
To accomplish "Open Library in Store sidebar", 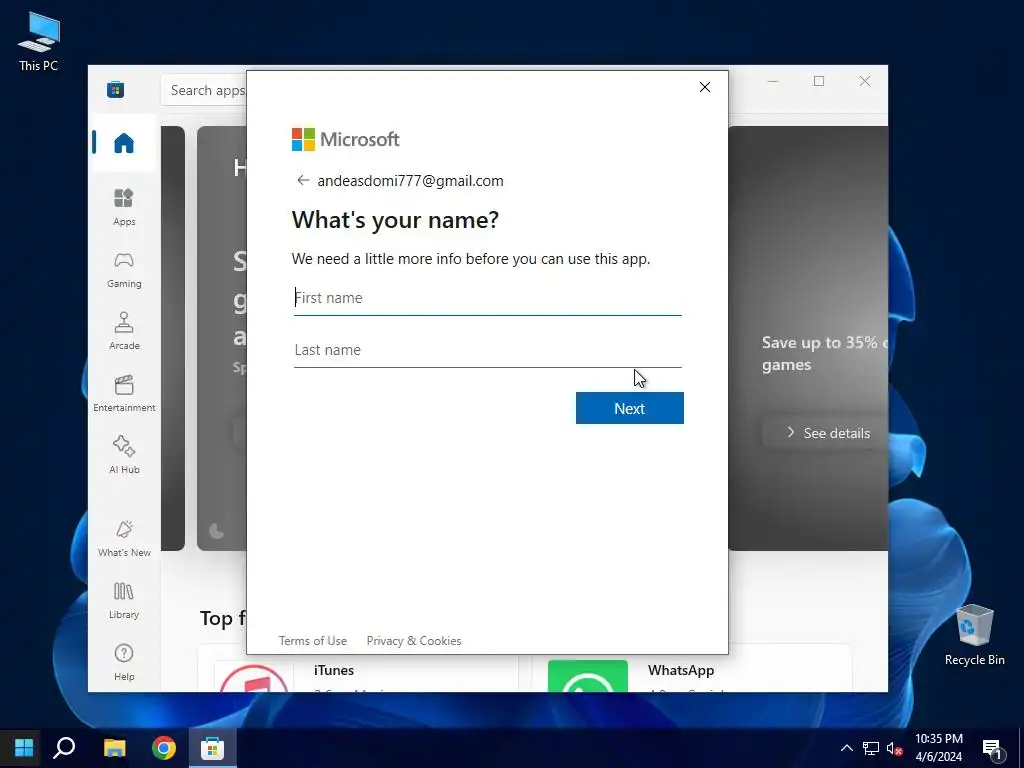I will [x=124, y=600].
